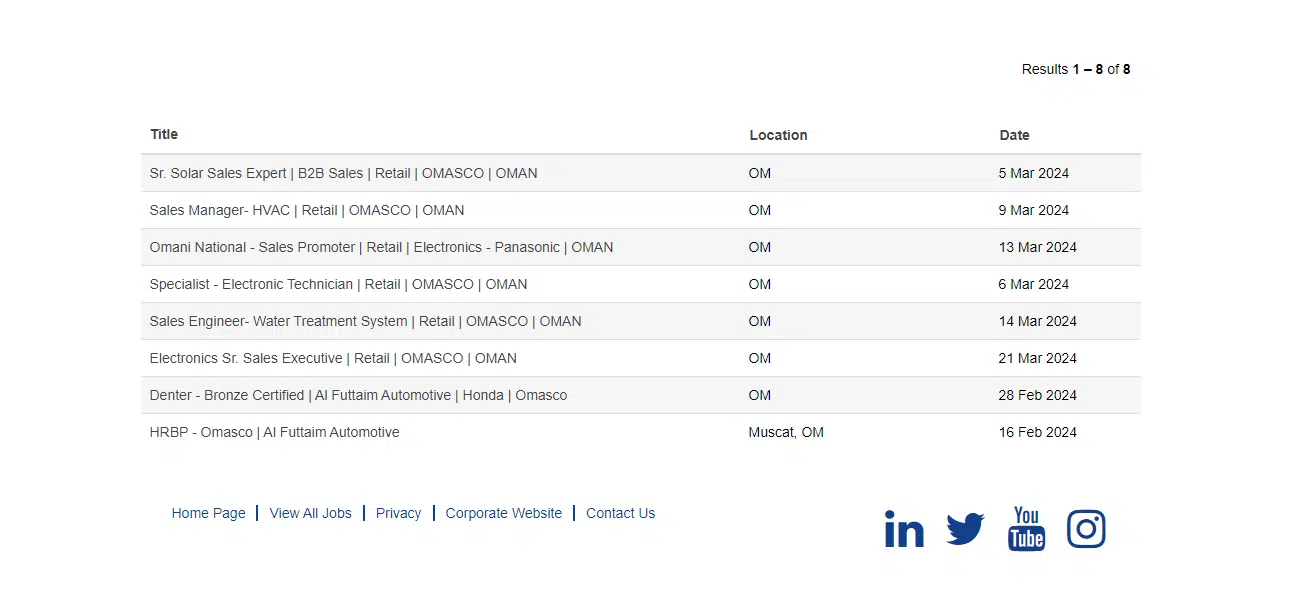Open Denter - Bronze Certified job listing

(358, 395)
